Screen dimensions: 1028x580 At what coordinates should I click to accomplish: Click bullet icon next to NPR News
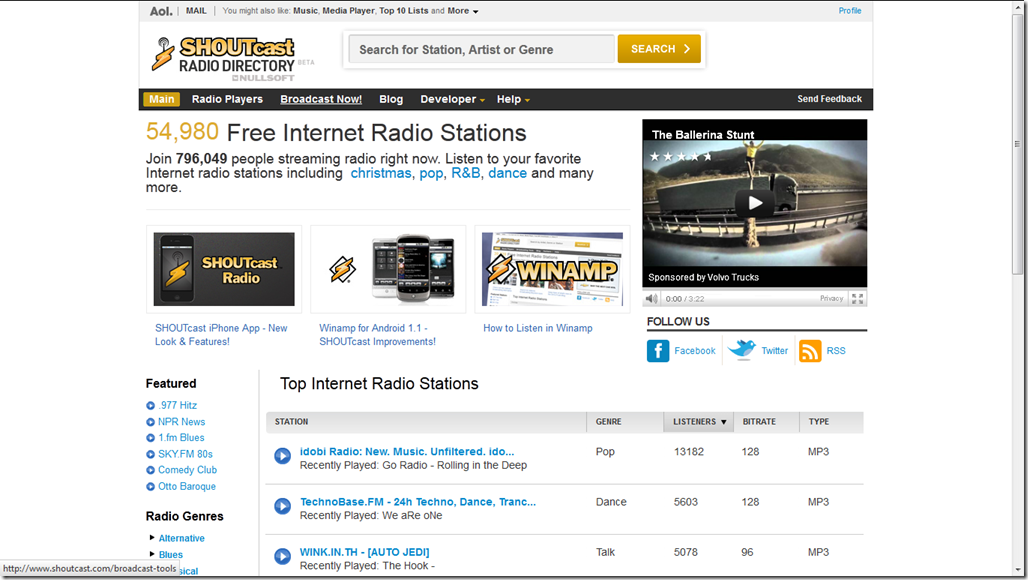pos(150,422)
